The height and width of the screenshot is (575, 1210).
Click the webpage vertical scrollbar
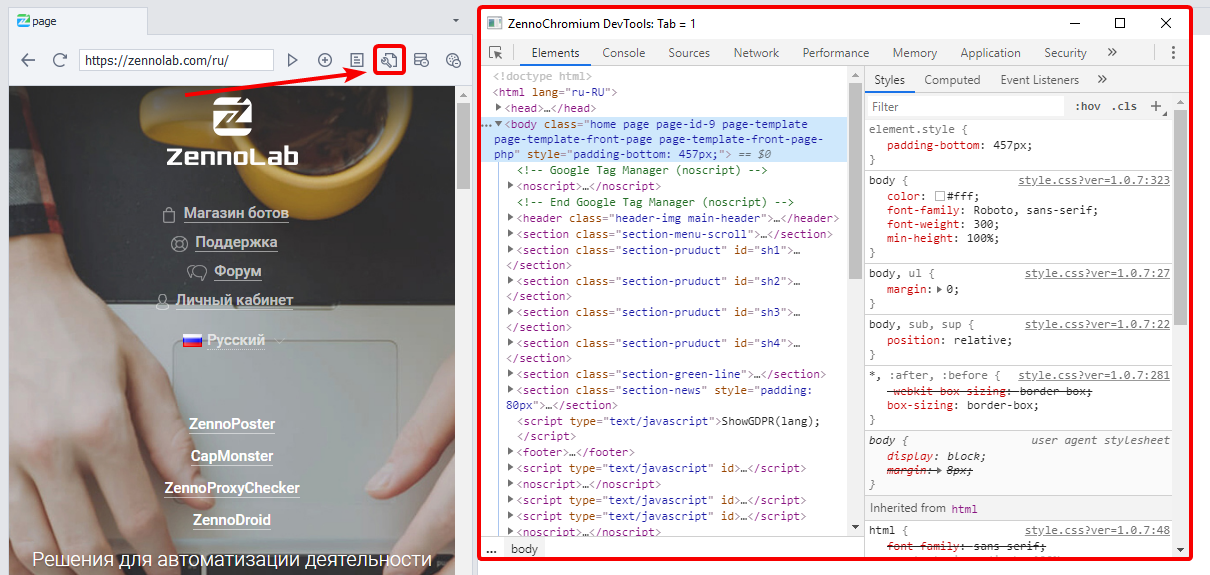[x=463, y=145]
